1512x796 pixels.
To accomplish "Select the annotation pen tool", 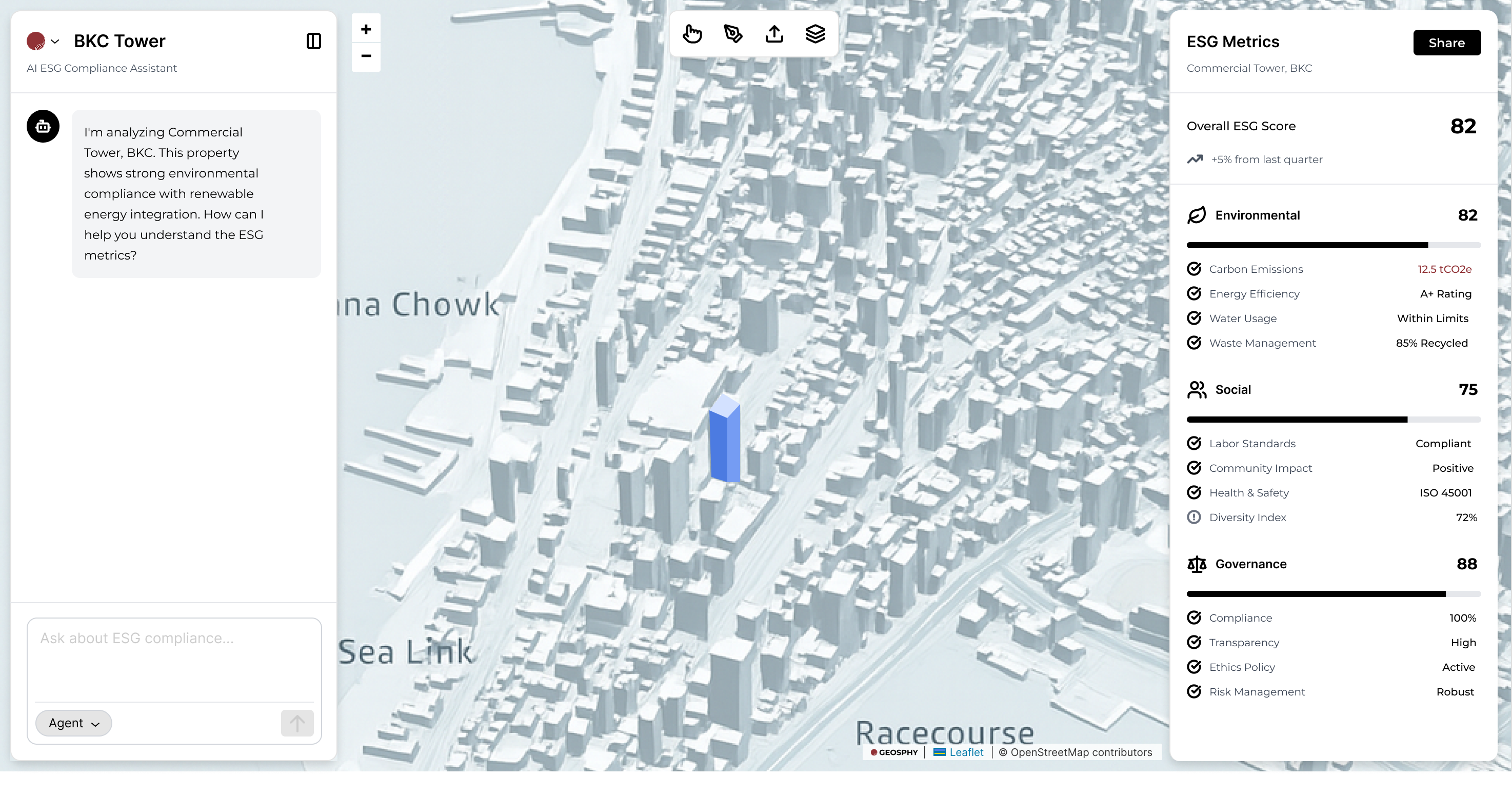I will click(x=733, y=34).
